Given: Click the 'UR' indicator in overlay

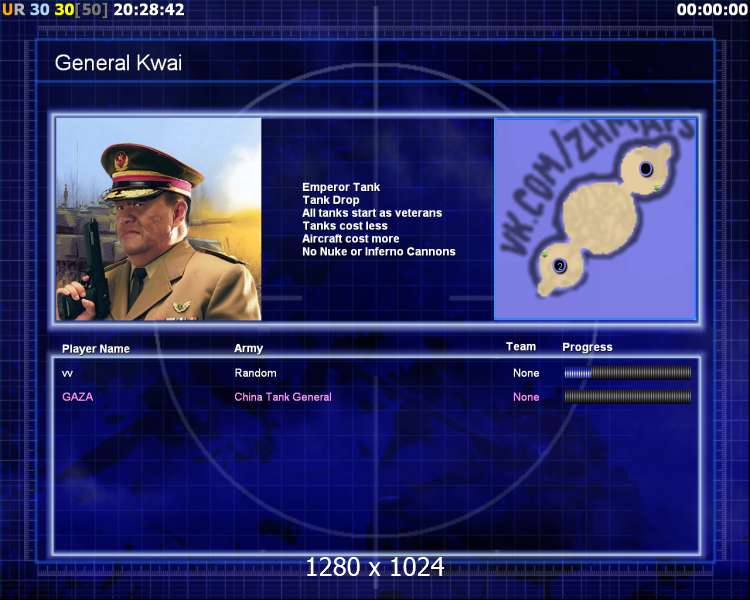Looking at the screenshot, I should [13, 10].
